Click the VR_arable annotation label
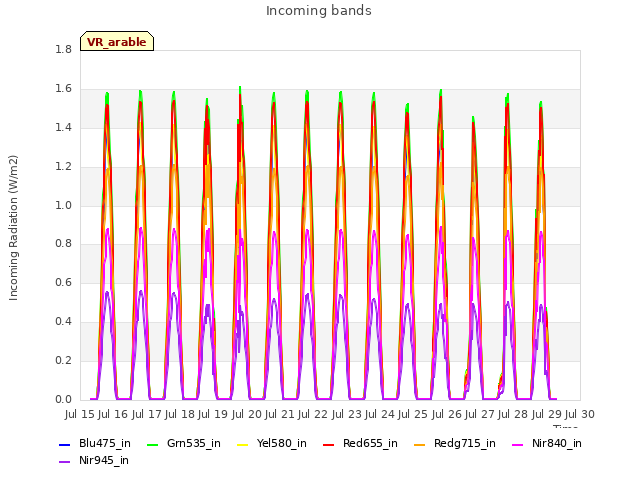Screen dimensions: 640x480 coord(117,41)
